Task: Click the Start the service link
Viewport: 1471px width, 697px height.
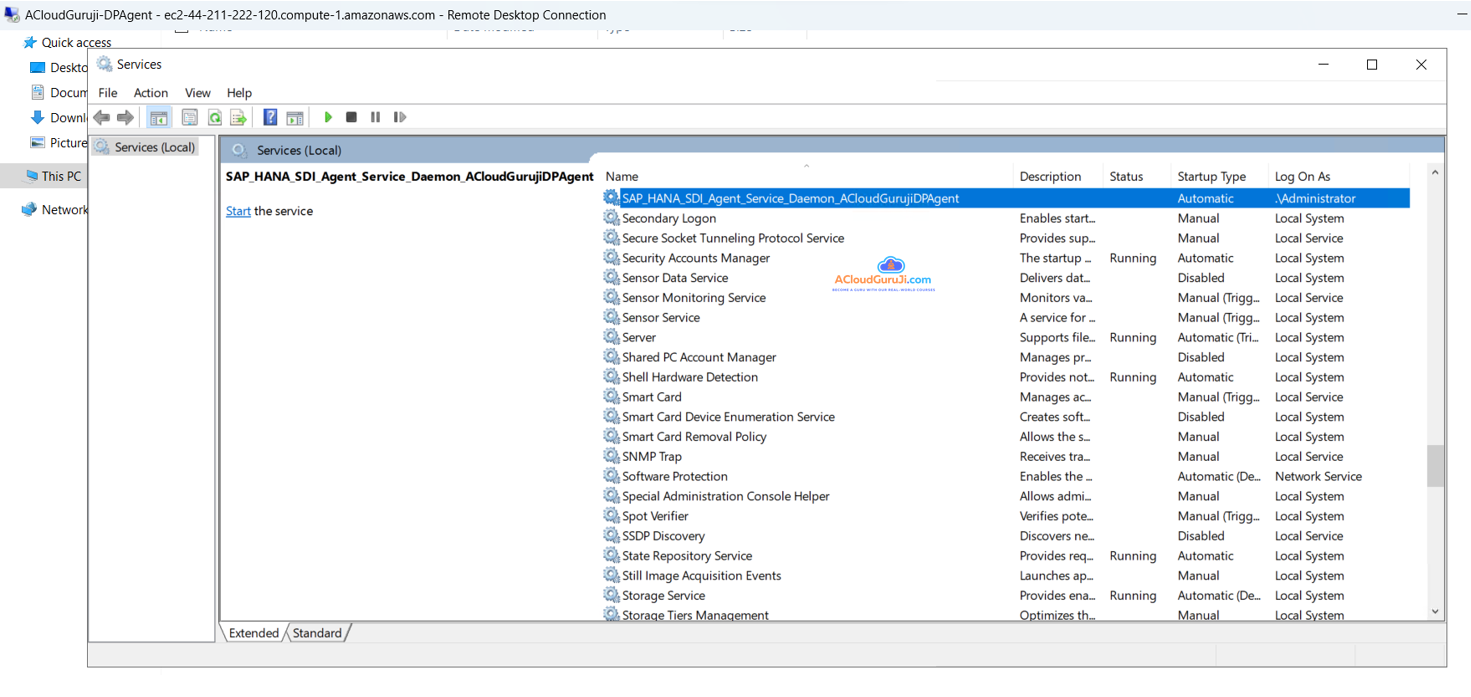Action: click(238, 211)
